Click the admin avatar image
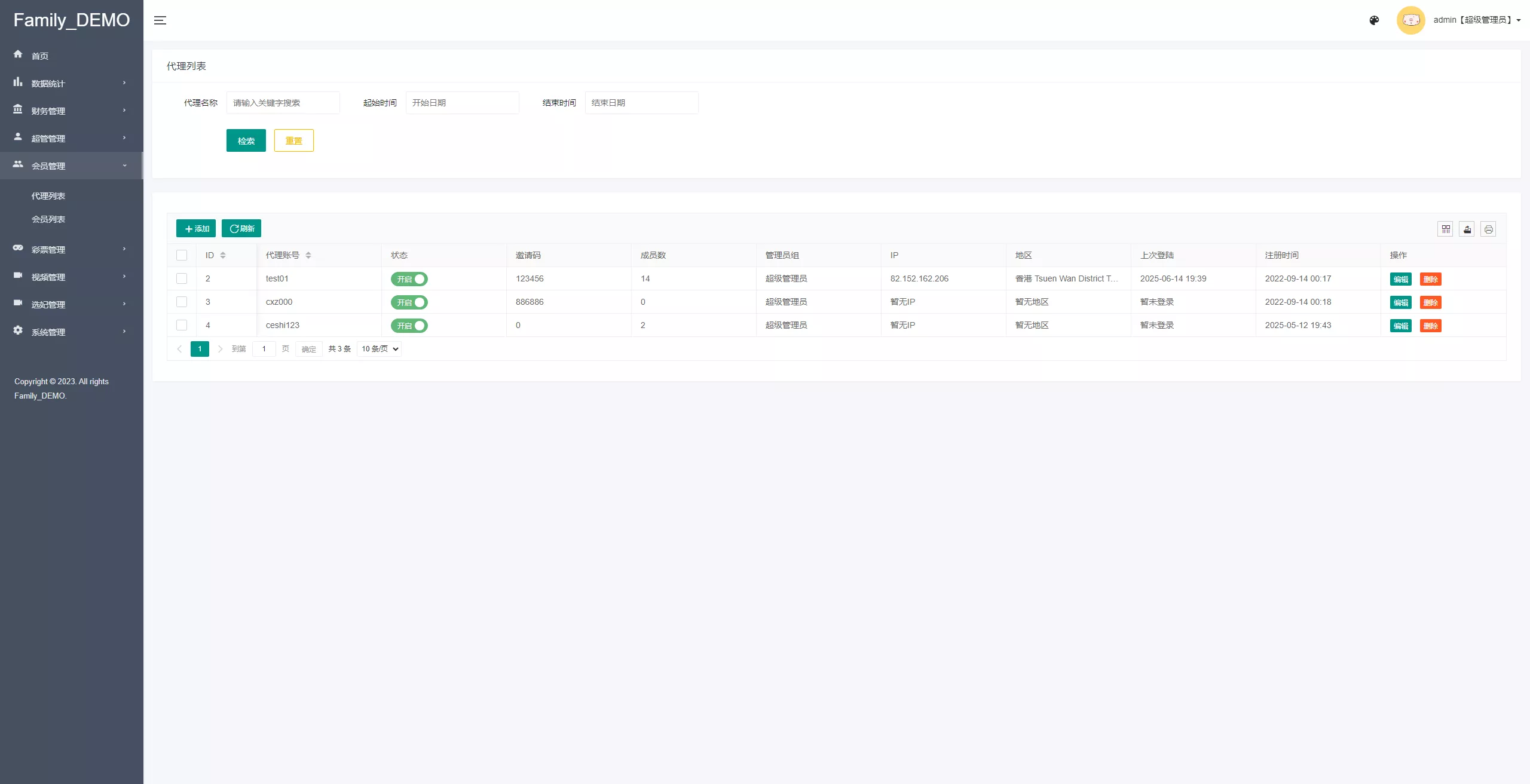Image resolution: width=1530 pixels, height=784 pixels. pos(1410,20)
